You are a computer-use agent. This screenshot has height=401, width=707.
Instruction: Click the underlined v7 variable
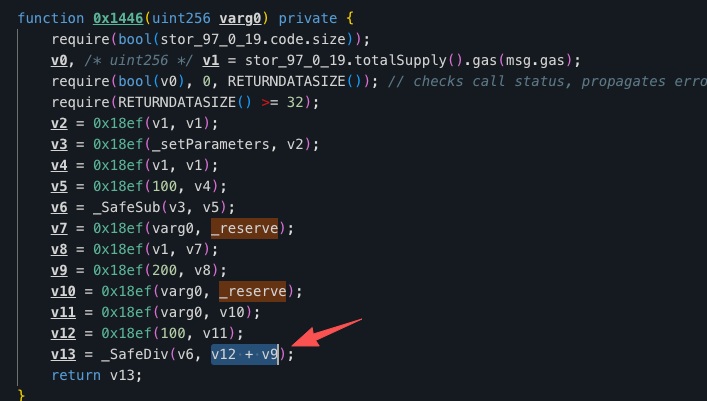click(59, 228)
